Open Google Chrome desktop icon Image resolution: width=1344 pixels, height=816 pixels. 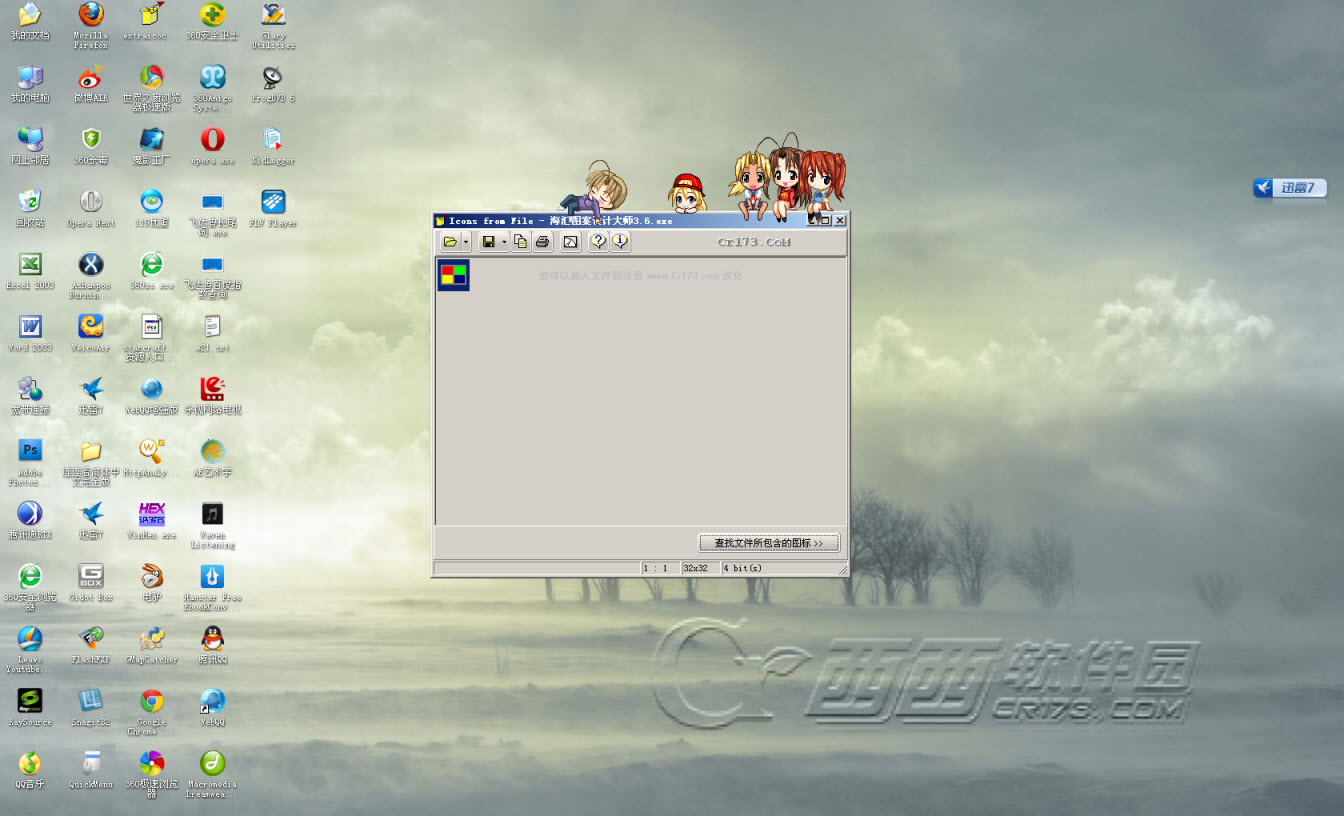coord(152,711)
